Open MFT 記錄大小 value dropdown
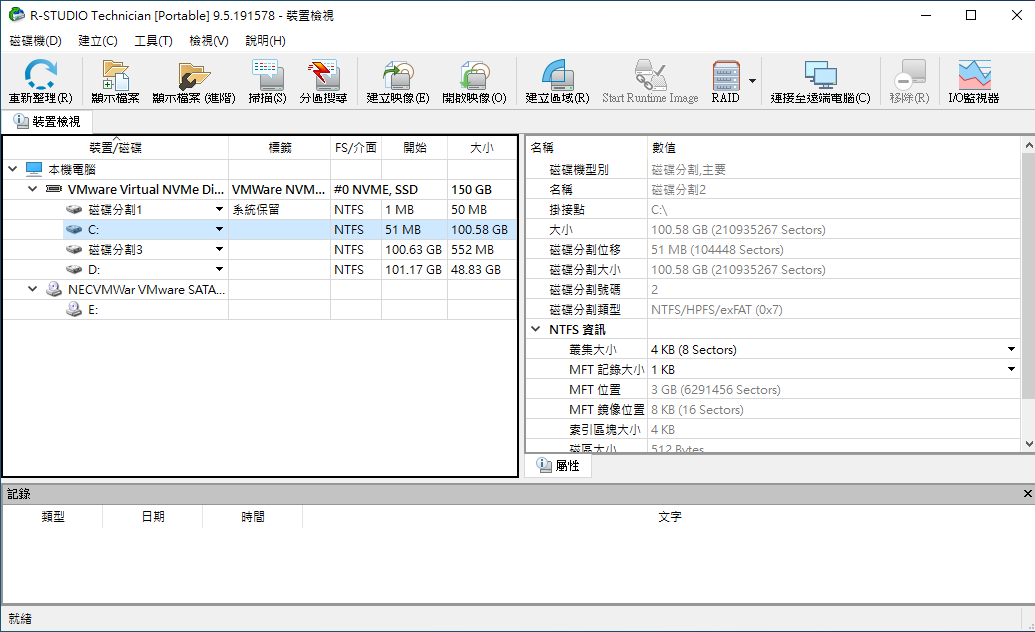This screenshot has width=1035, height=632. coord(1011,369)
